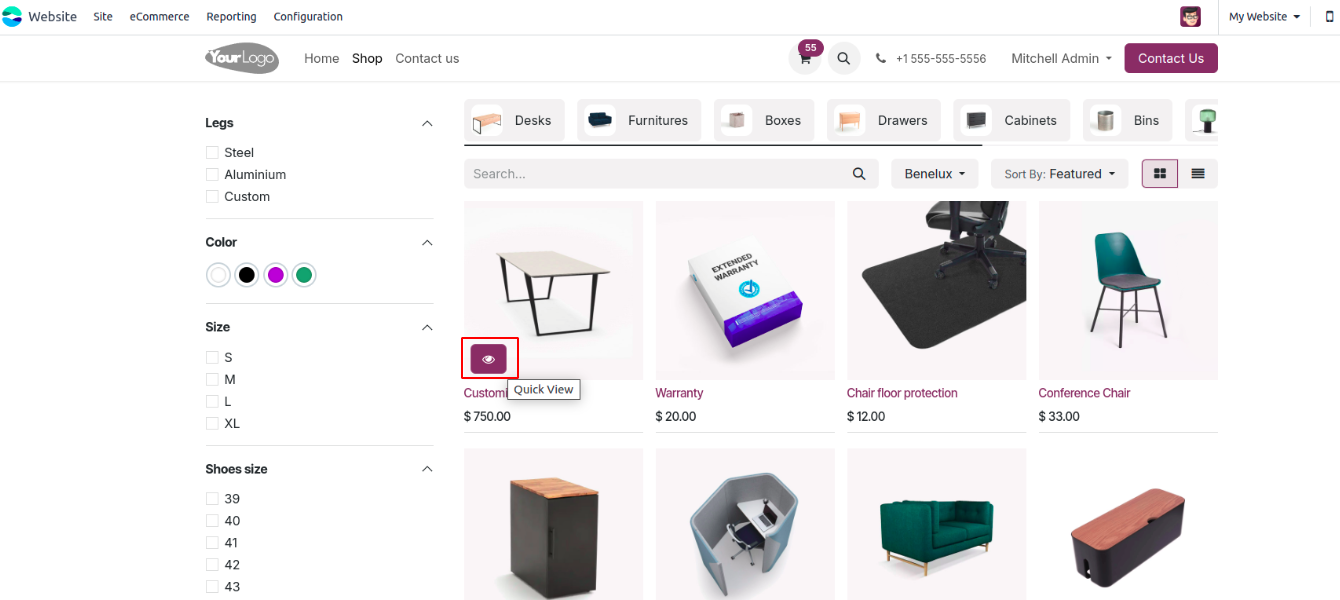Collapse the Color filter section
Screen dimensions: 1340x600
pyautogui.click(x=427, y=243)
